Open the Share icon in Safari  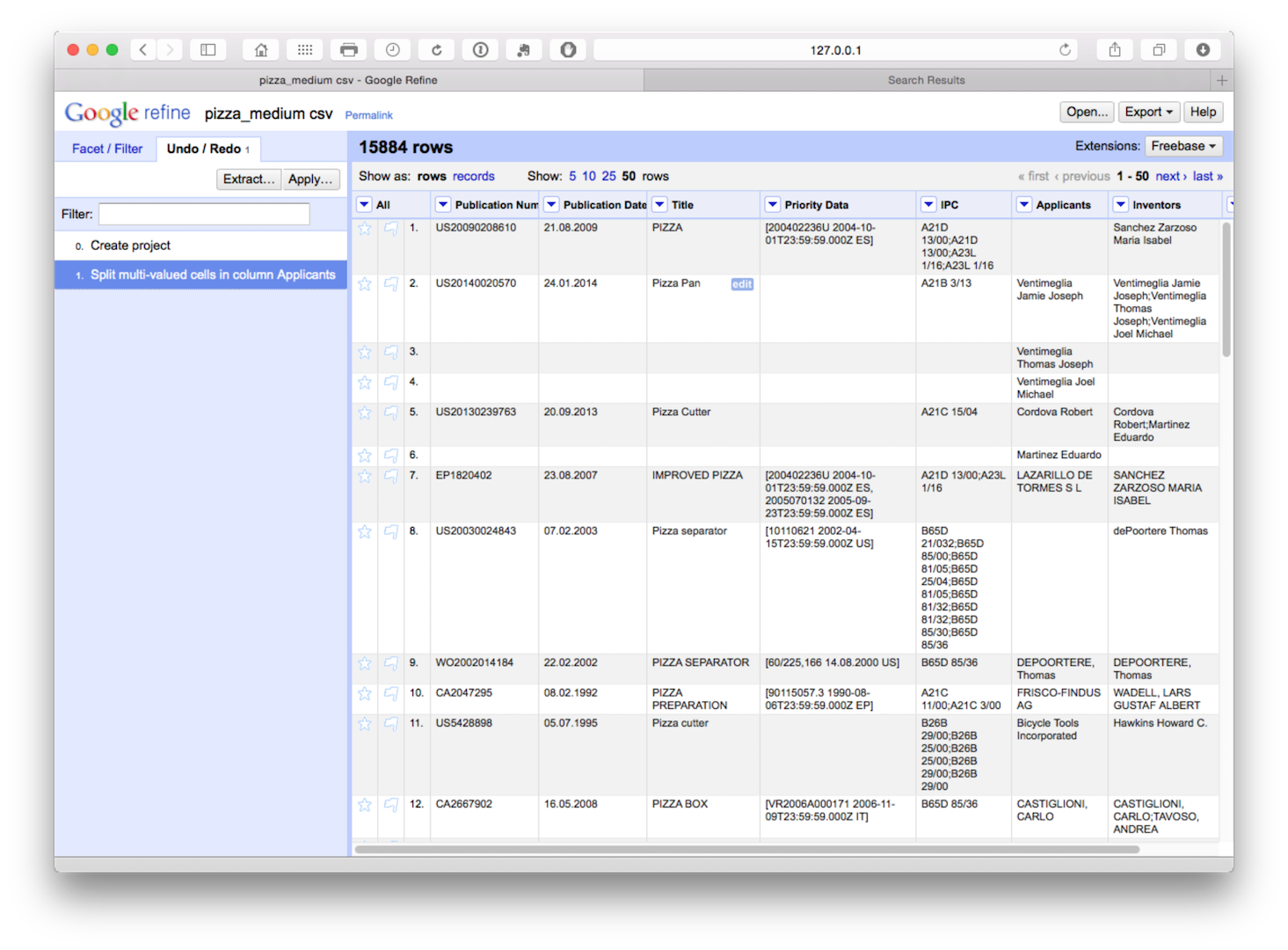click(1115, 50)
